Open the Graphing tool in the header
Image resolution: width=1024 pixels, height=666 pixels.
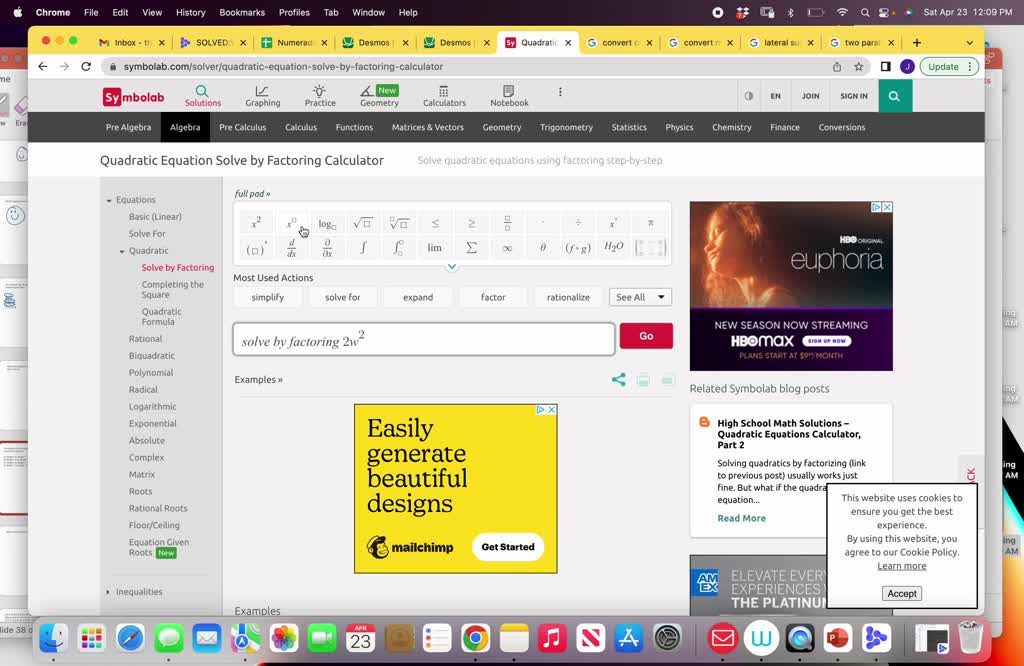(262, 96)
